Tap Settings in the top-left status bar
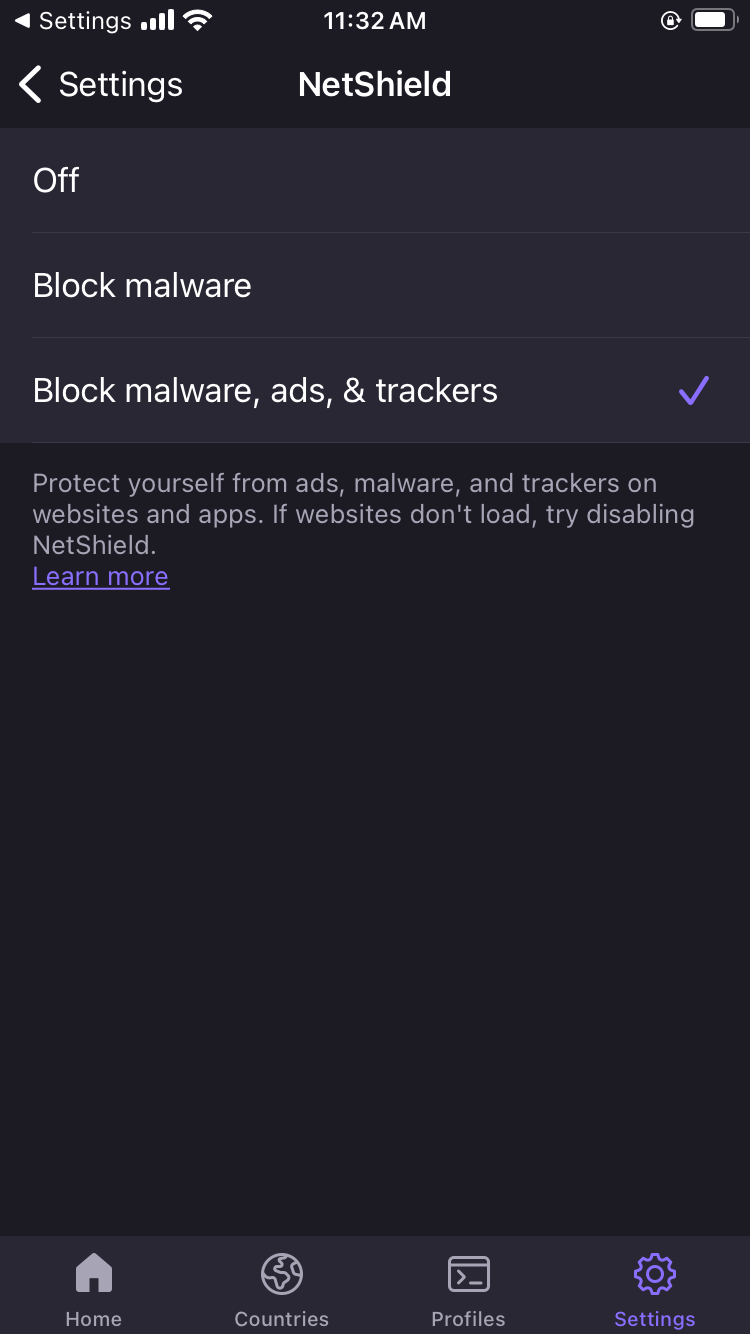 click(70, 20)
